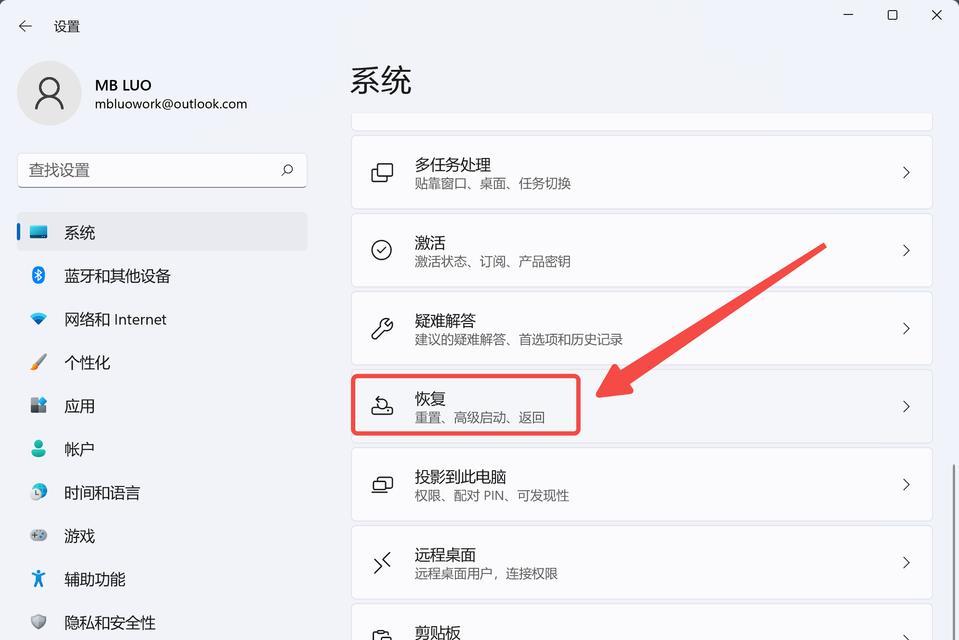Screen dimensions: 959x640
Task: Click the 激活 checkmark circle icon
Action: click(x=382, y=250)
